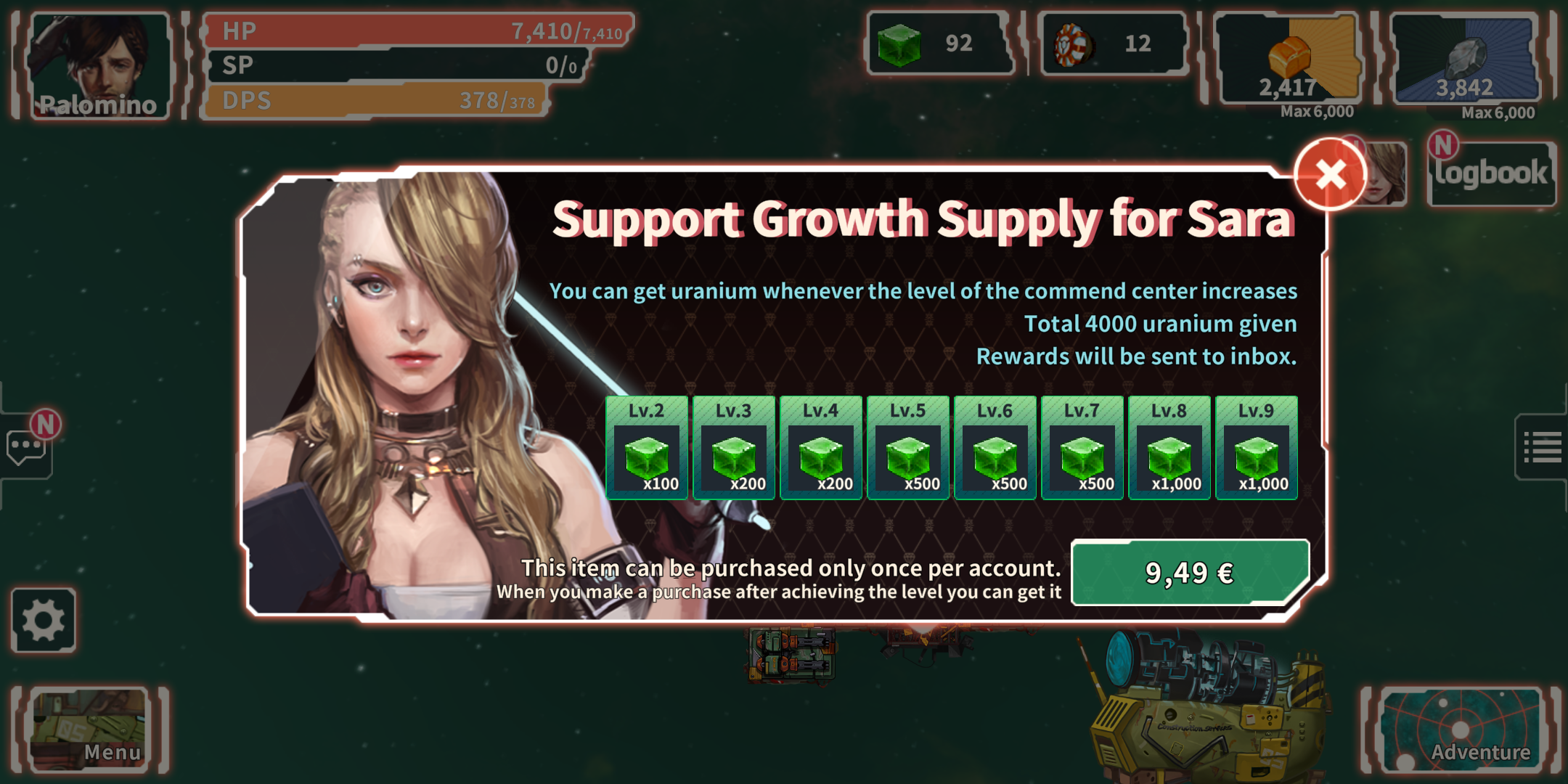Open the Menu button
The image size is (1568, 784).
90,731
